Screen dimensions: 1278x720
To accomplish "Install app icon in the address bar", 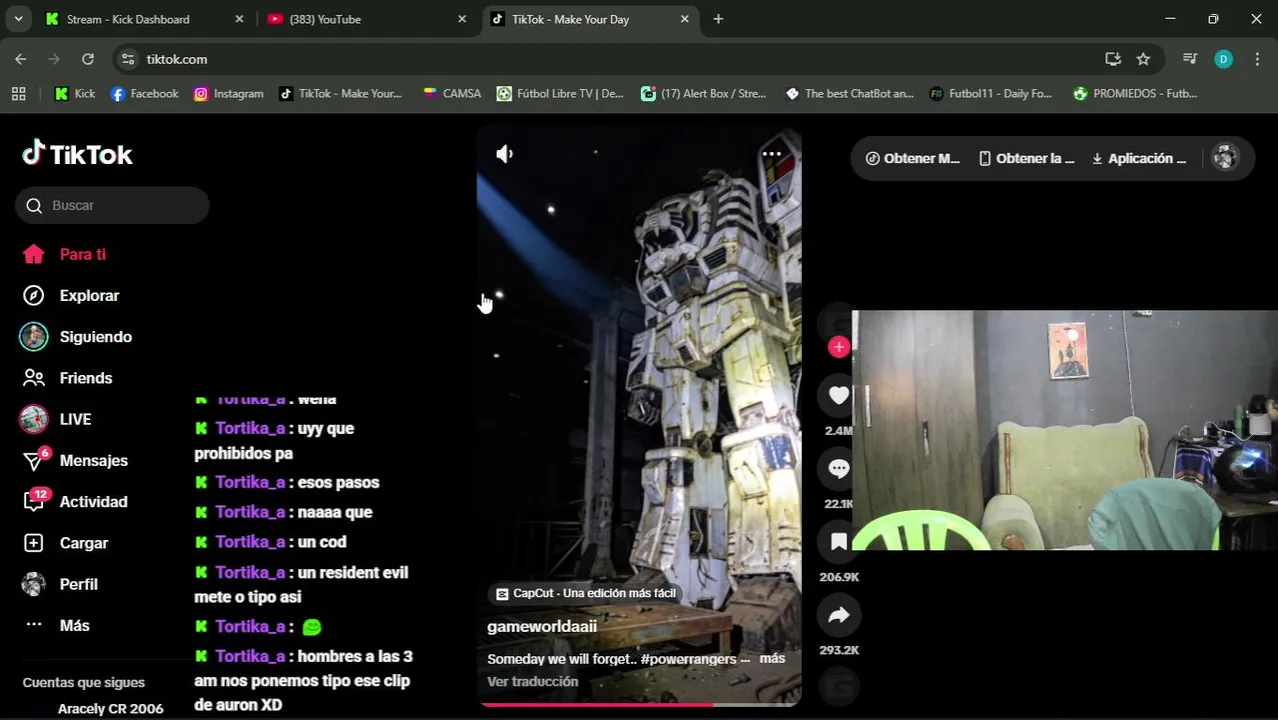I will [x=1113, y=59].
